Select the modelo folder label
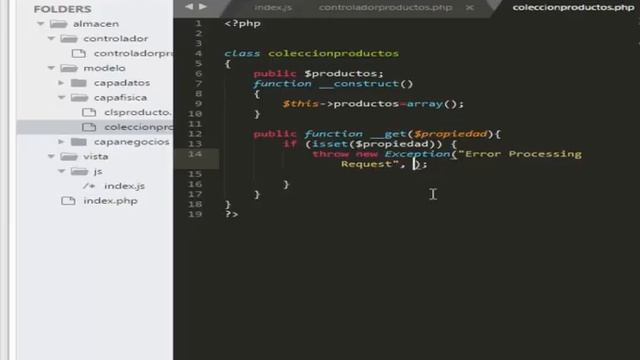 coord(104,68)
